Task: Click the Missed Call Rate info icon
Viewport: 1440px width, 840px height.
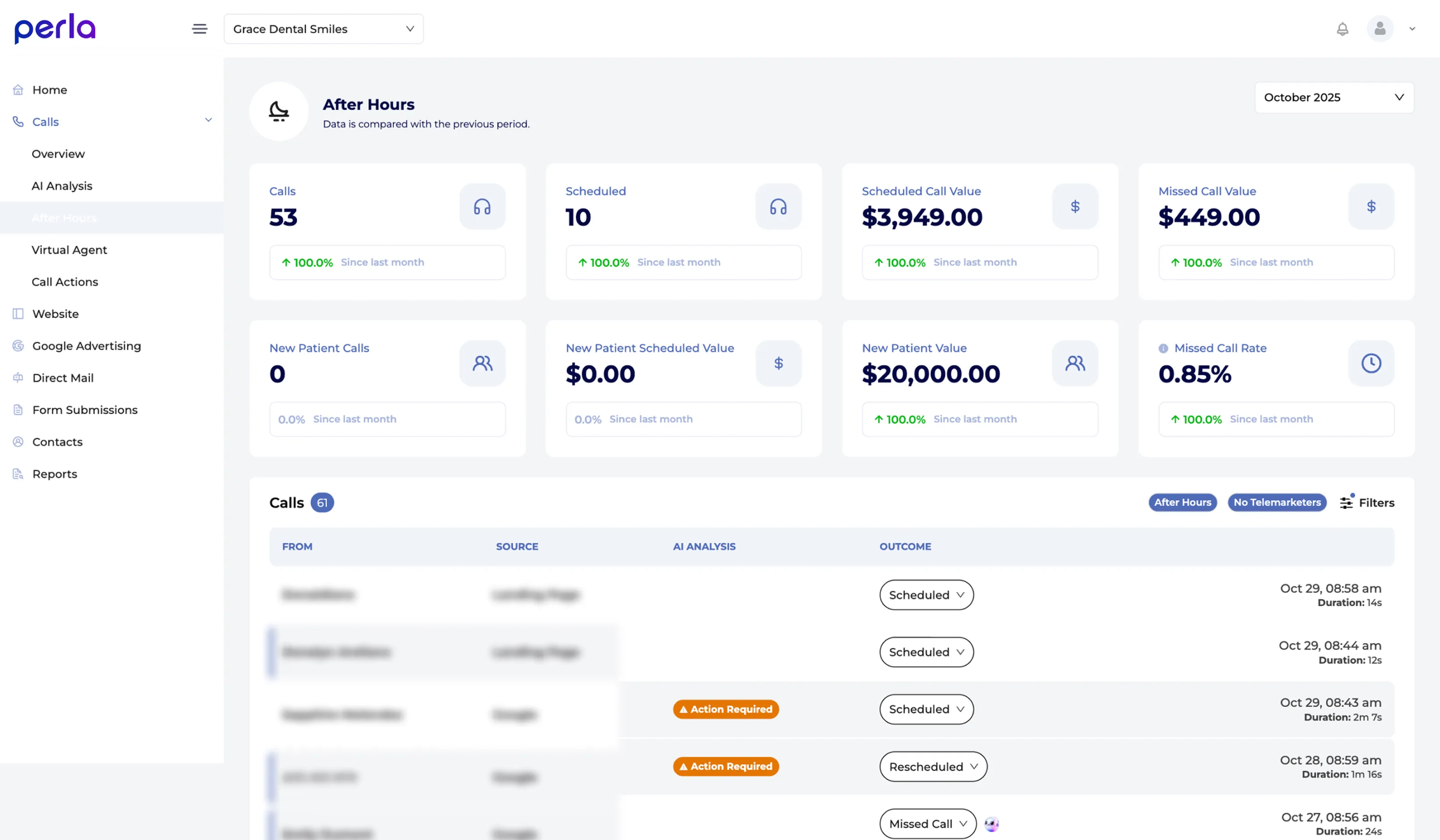Action: [x=1163, y=349]
